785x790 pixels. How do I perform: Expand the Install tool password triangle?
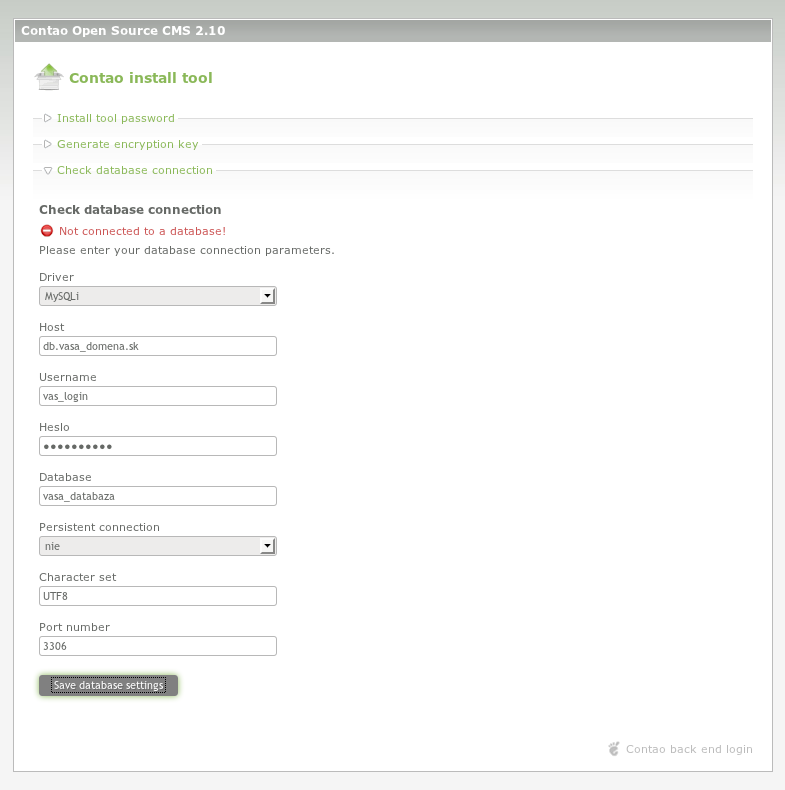[47, 118]
